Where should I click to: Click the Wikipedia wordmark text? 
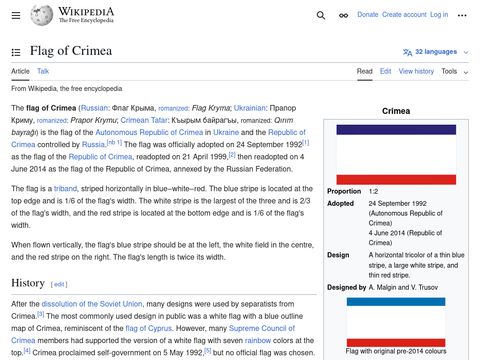pyautogui.click(x=86, y=12)
